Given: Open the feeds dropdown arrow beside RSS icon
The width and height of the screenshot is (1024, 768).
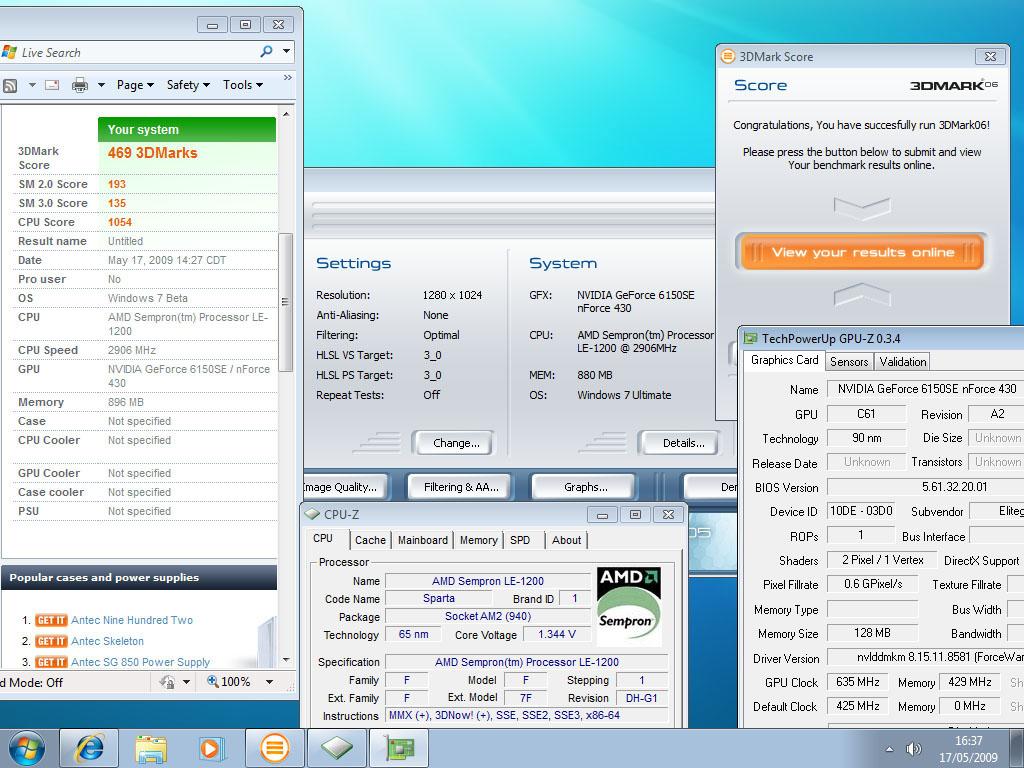Looking at the screenshot, I should tap(31, 86).
